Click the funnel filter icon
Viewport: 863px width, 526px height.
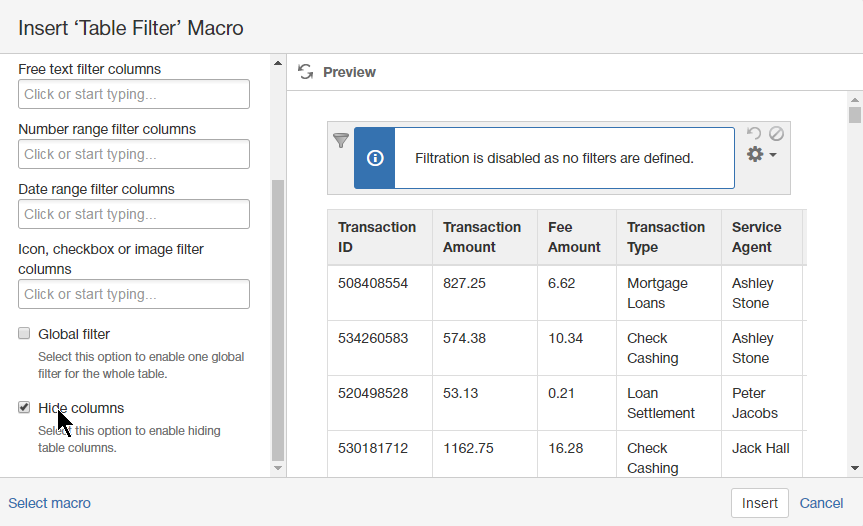tap(340, 141)
